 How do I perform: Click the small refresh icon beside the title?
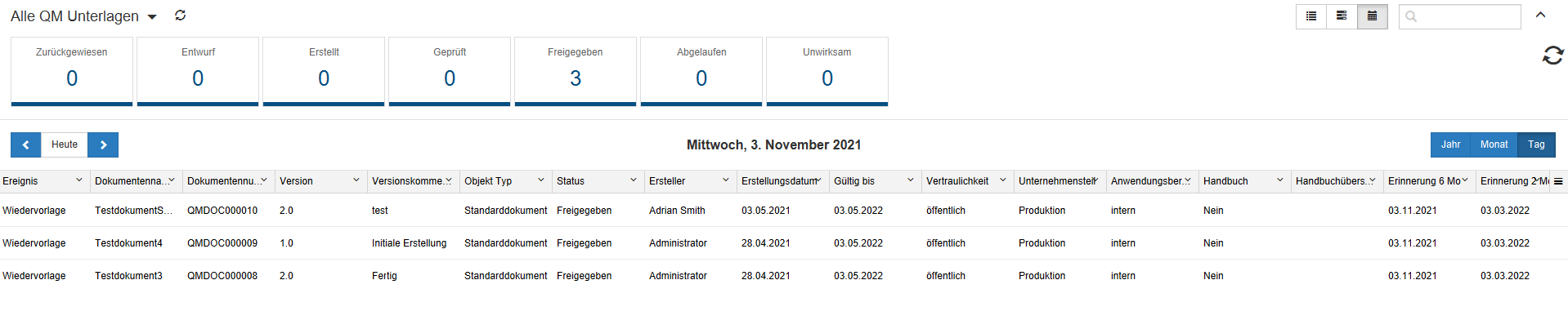click(181, 16)
